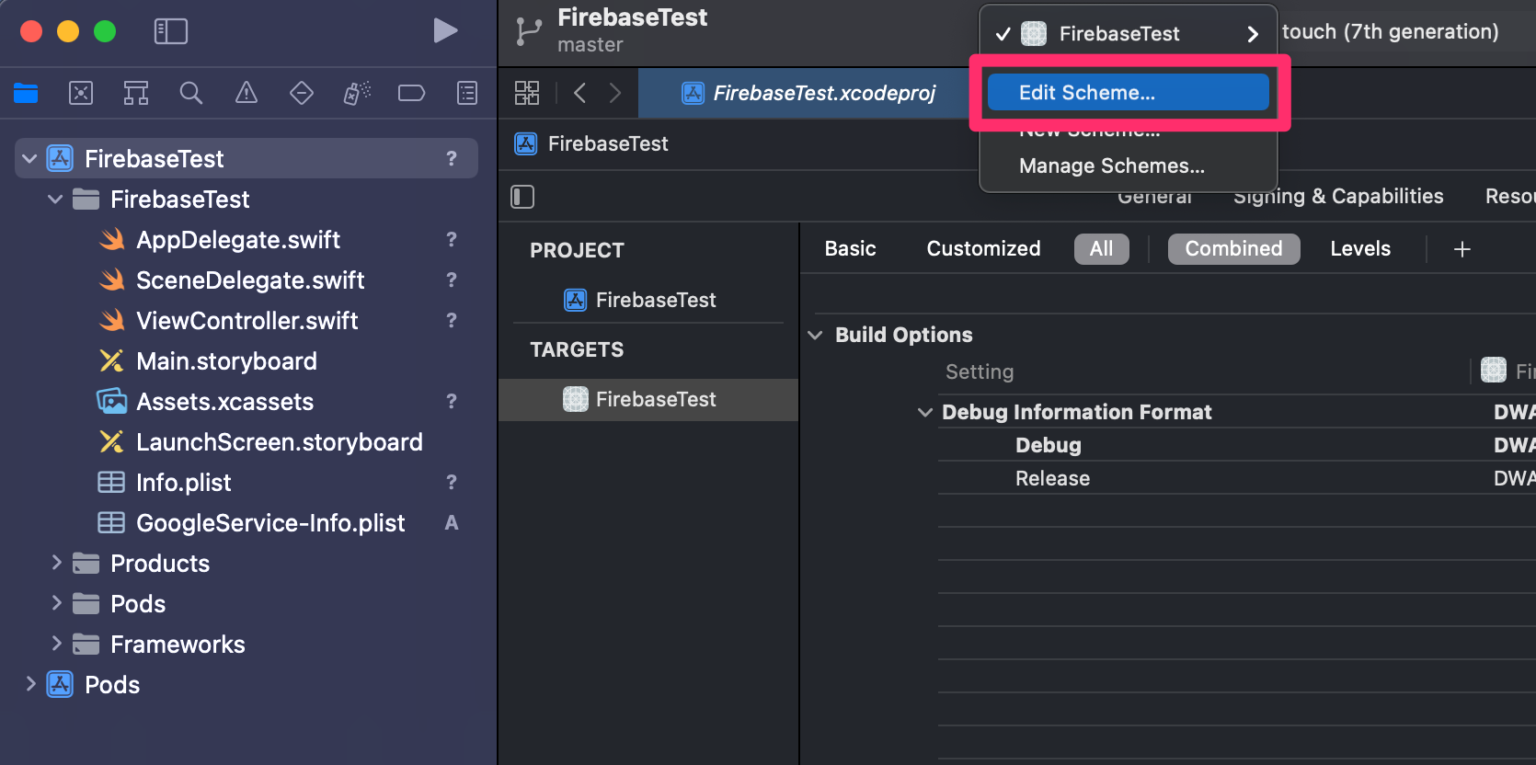Go back with the left arrow
The width and height of the screenshot is (1536, 765).
click(580, 93)
